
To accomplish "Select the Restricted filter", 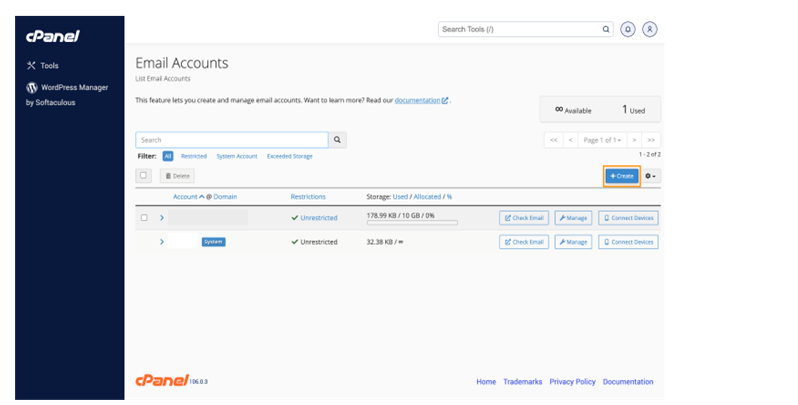I will (193, 157).
